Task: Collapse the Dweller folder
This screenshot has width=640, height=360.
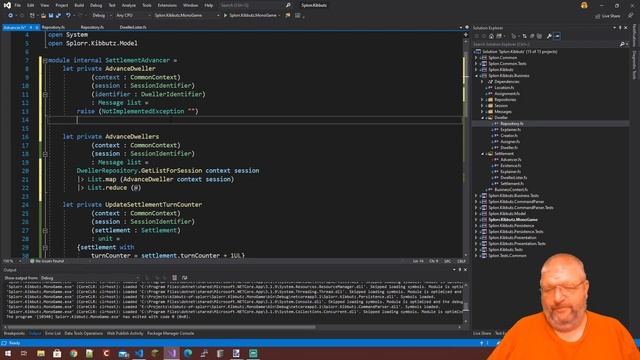Action: pyautogui.click(x=482, y=118)
